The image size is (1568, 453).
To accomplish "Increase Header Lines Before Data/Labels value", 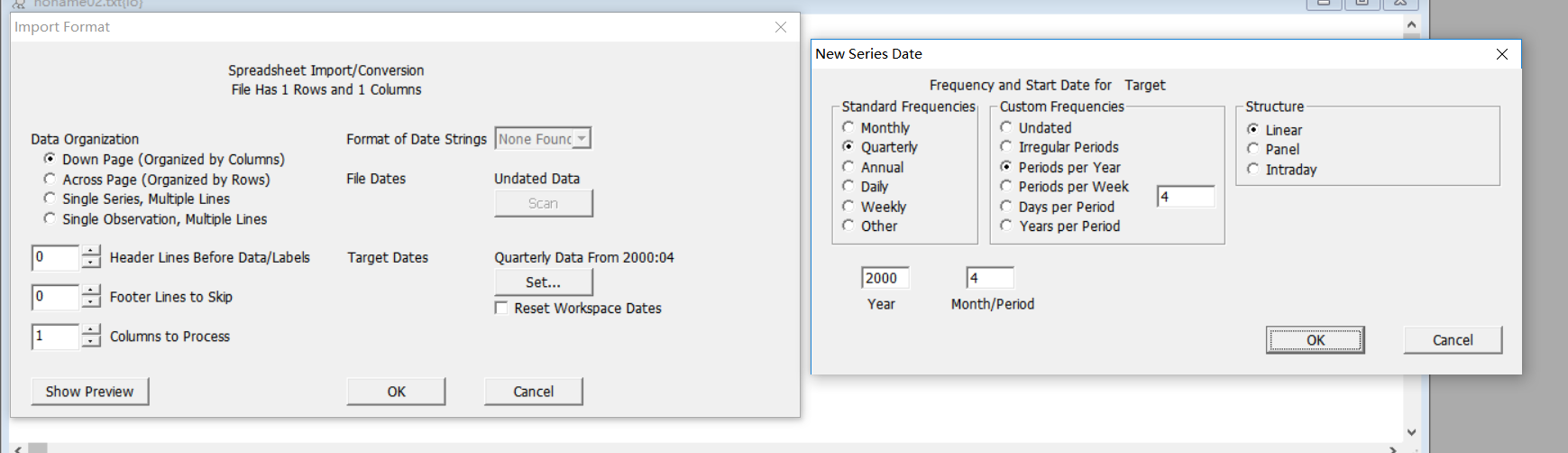I will (91, 252).
